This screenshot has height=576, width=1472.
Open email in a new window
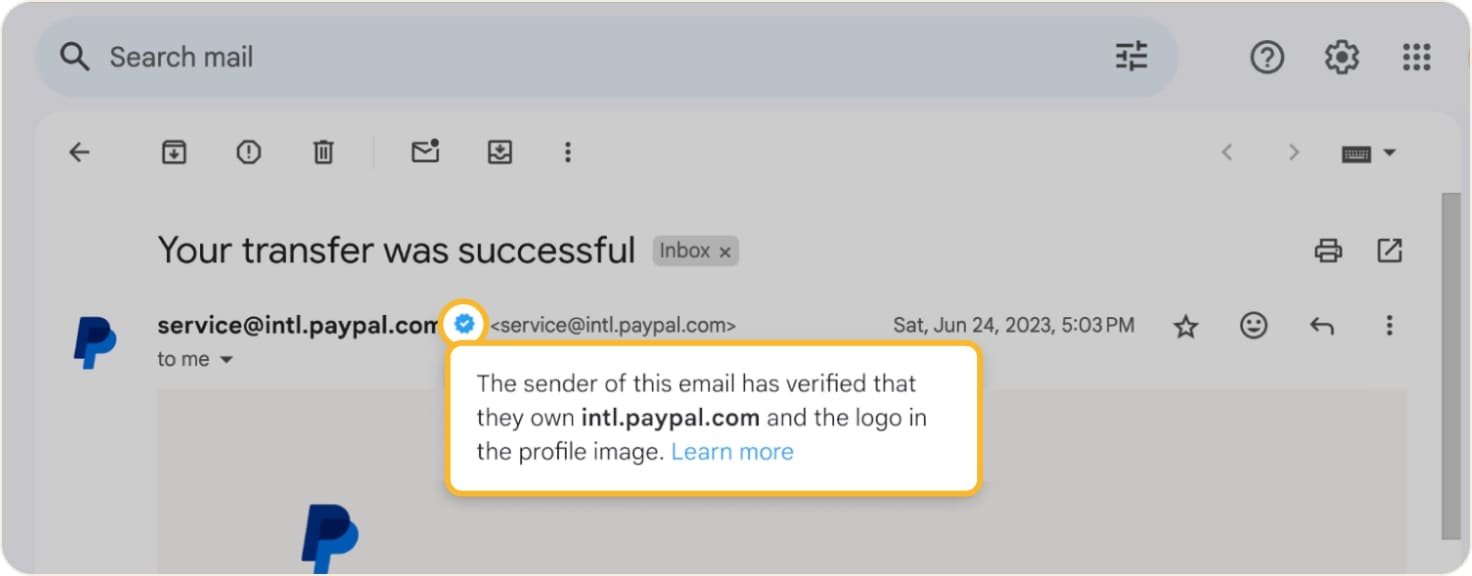[x=1389, y=251]
